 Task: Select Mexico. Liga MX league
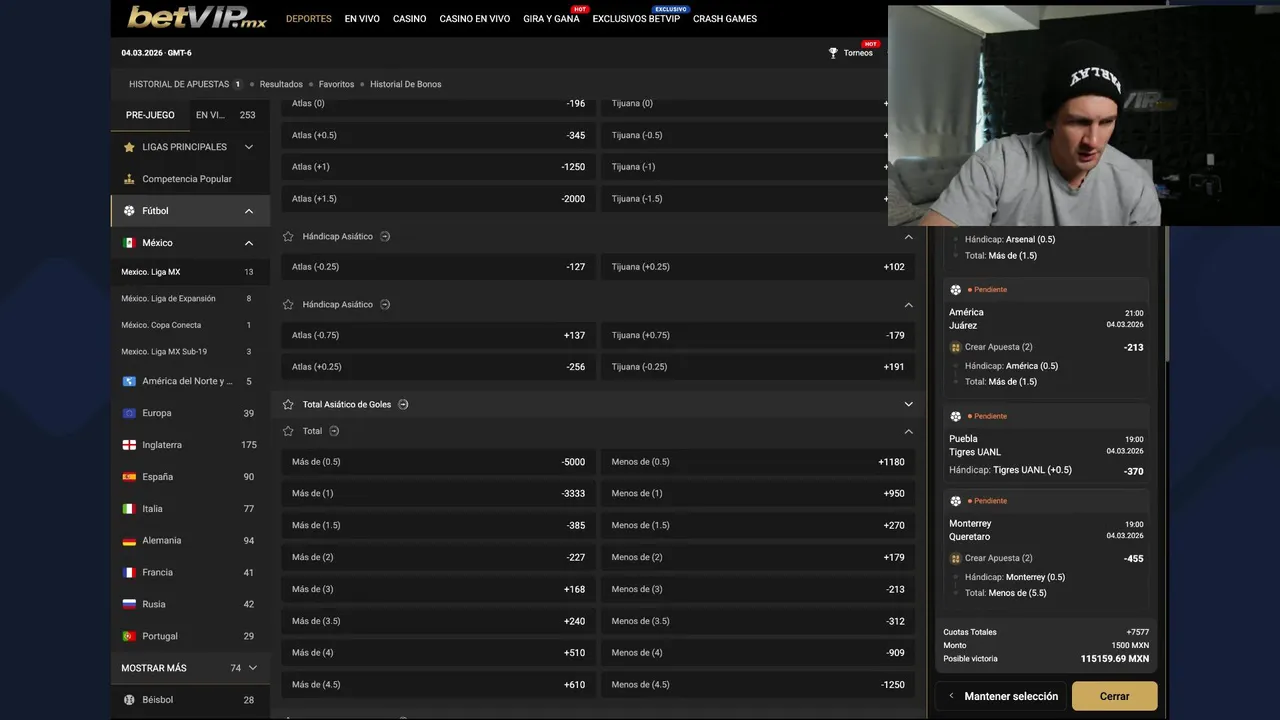pos(190,272)
